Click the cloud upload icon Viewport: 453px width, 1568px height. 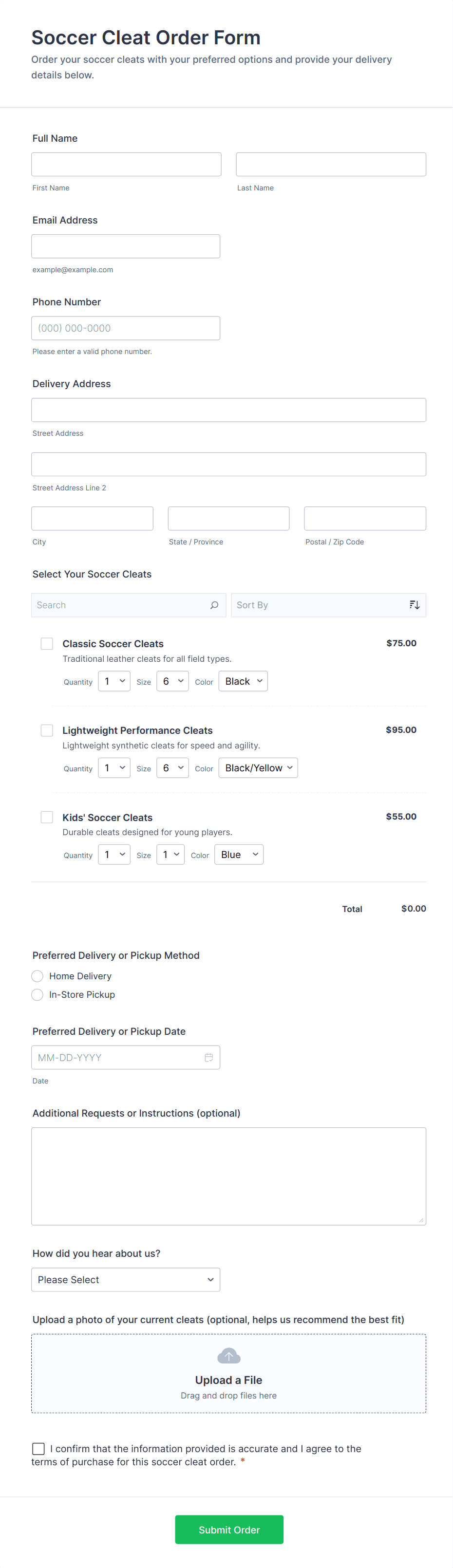[x=229, y=1356]
